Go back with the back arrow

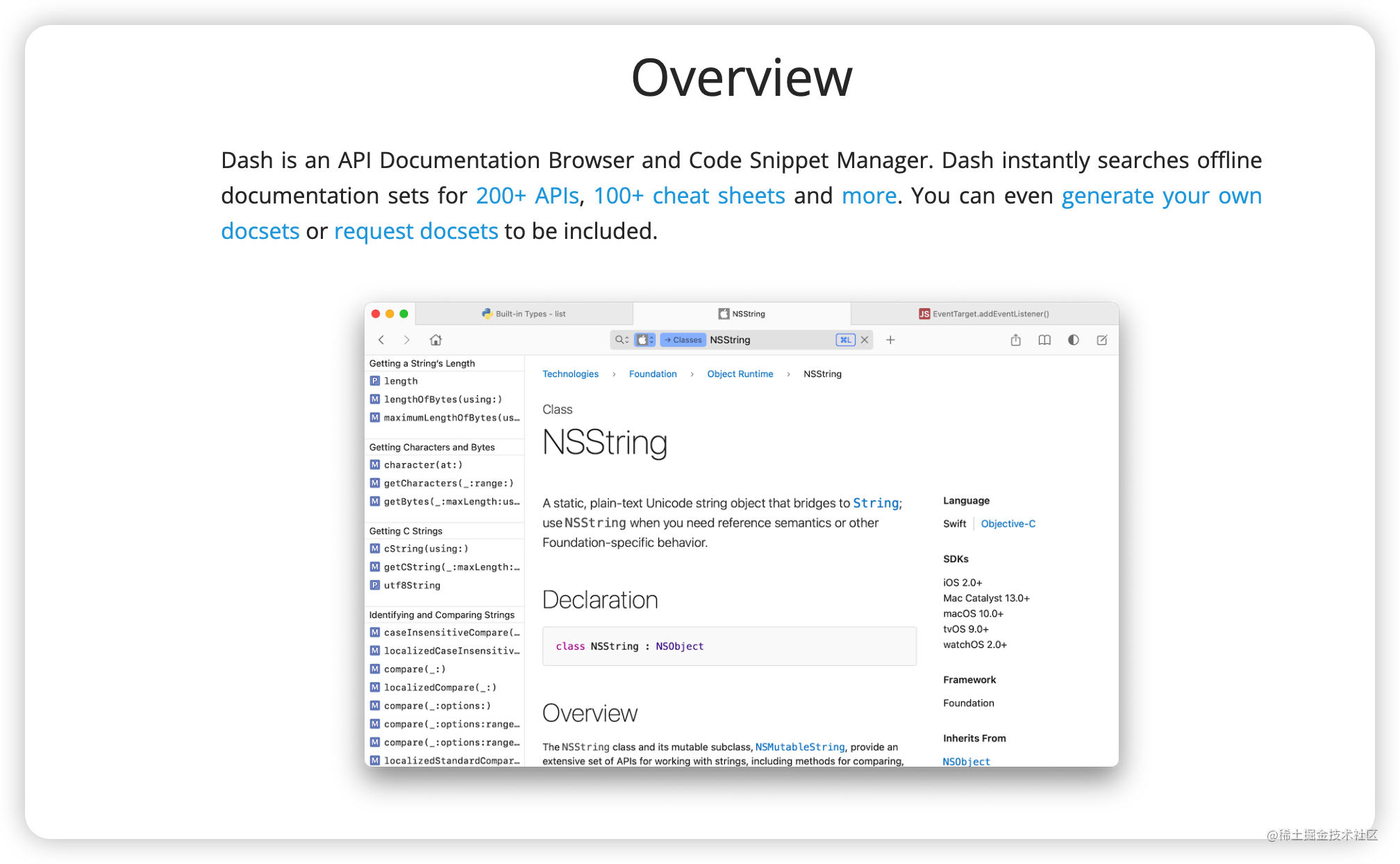click(x=381, y=340)
